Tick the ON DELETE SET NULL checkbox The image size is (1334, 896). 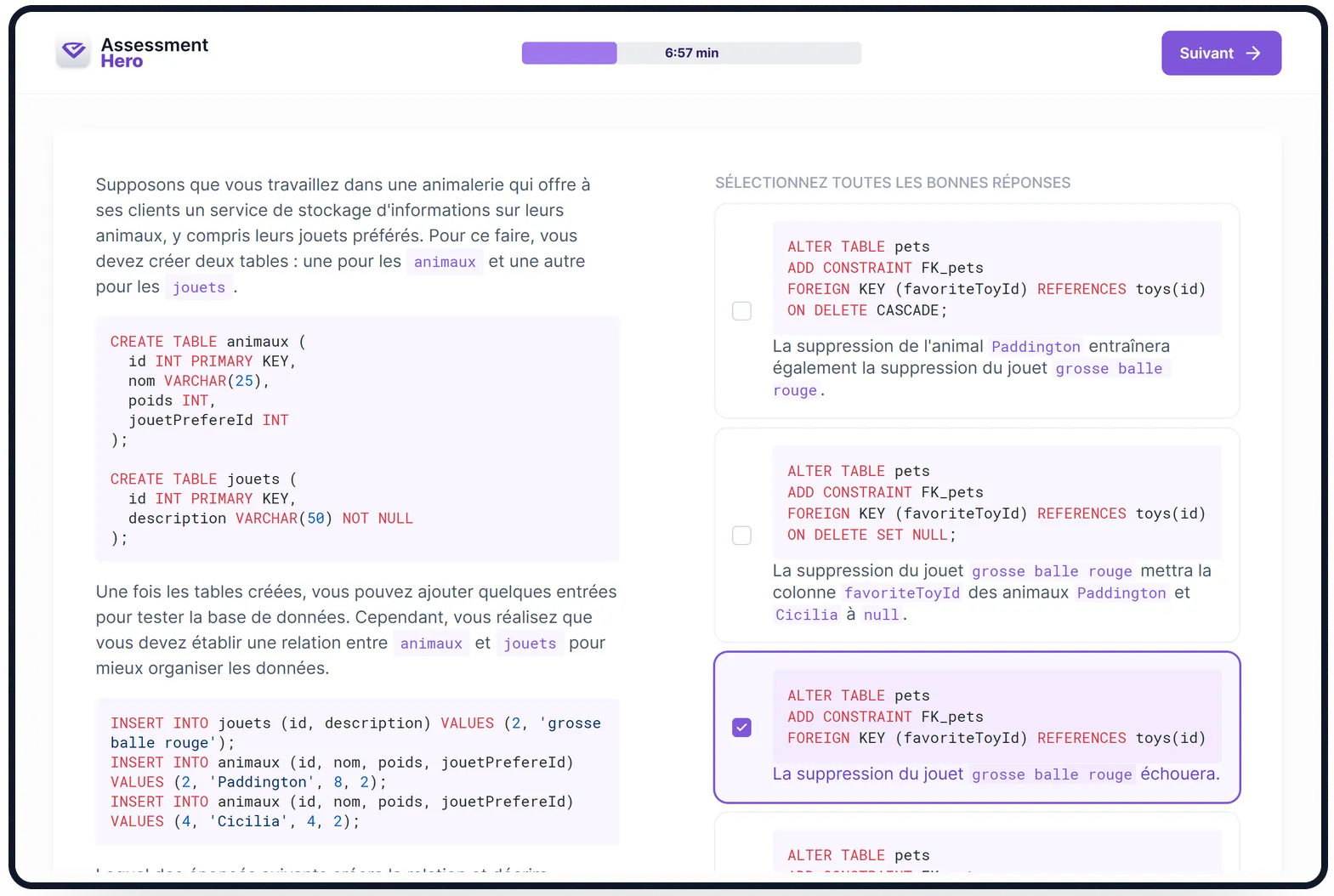741,536
